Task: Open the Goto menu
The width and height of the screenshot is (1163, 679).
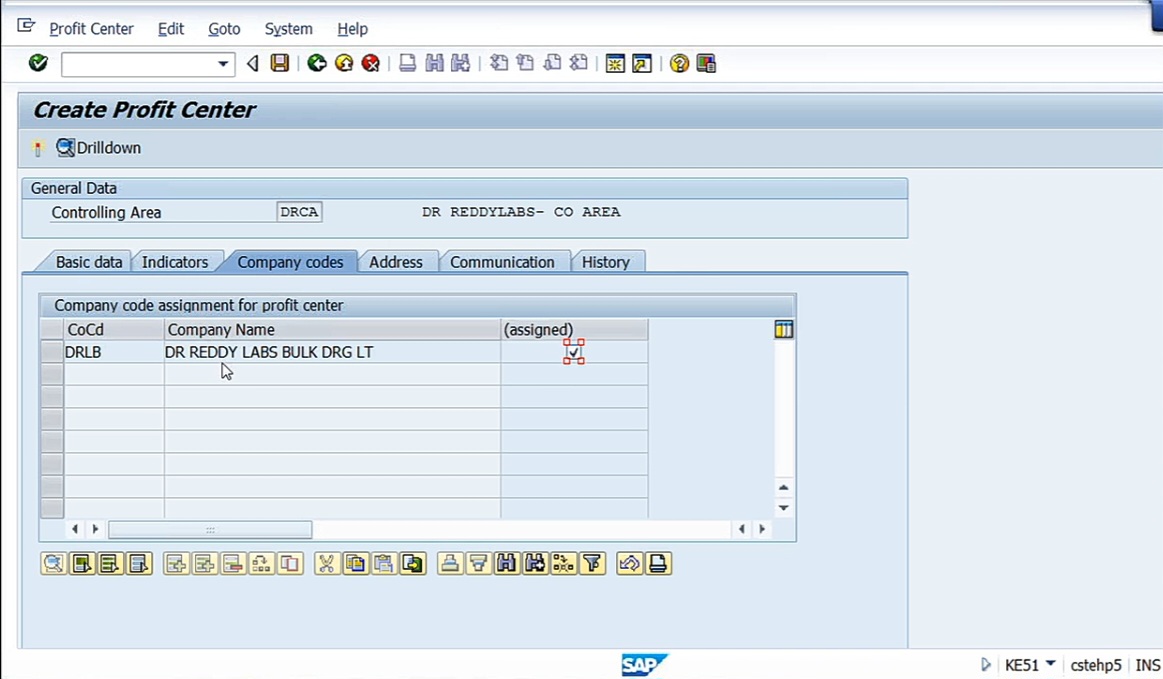Action: [x=224, y=29]
